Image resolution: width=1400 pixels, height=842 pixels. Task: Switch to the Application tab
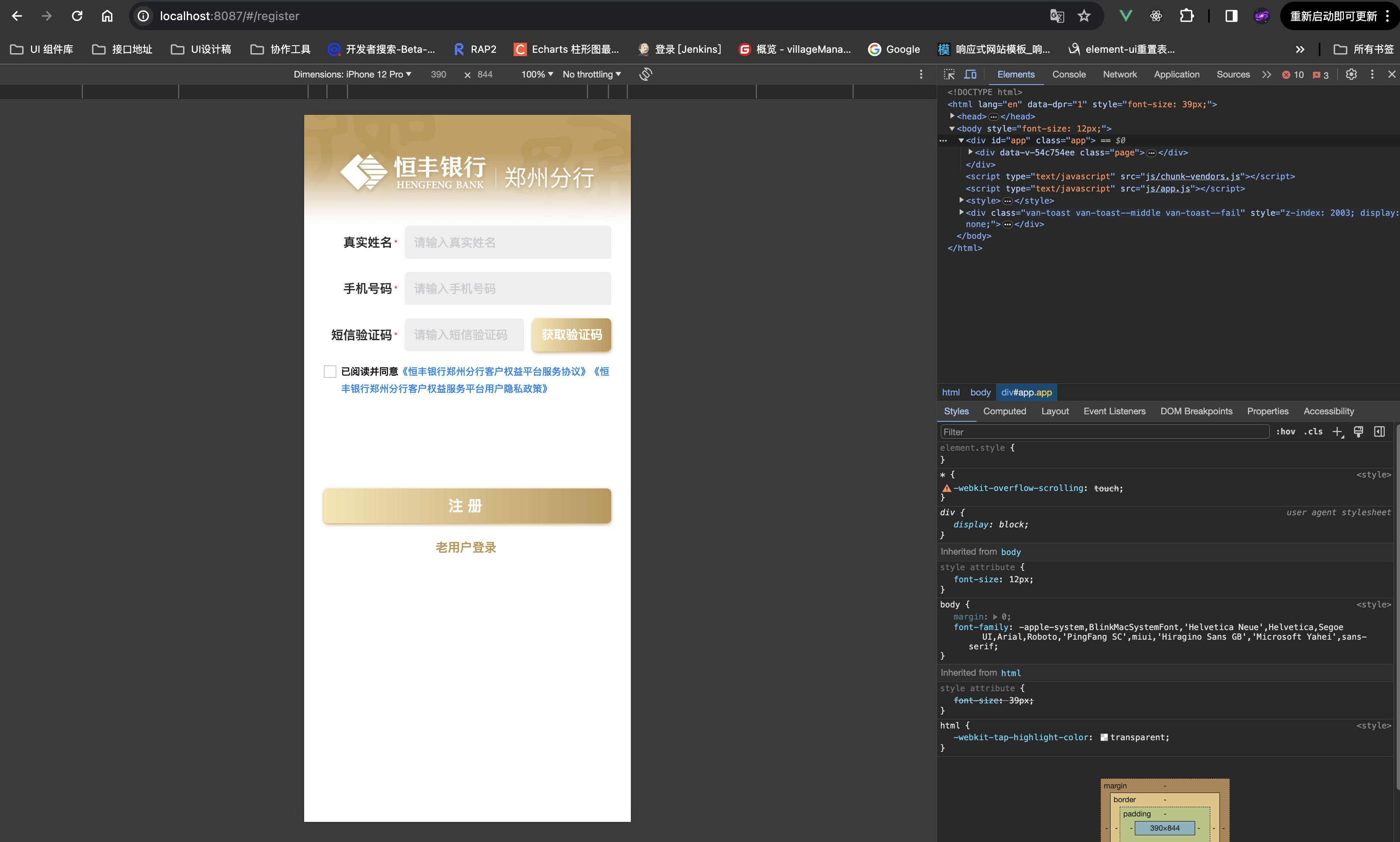click(x=1176, y=74)
